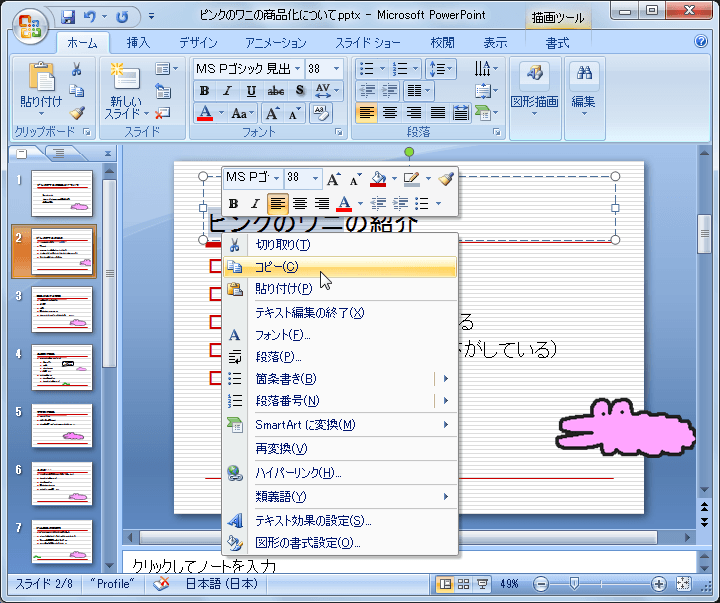The width and height of the screenshot is (720, 603).
Task: Toggle ribbon center alignment
Action: click(x=390, y=113)
